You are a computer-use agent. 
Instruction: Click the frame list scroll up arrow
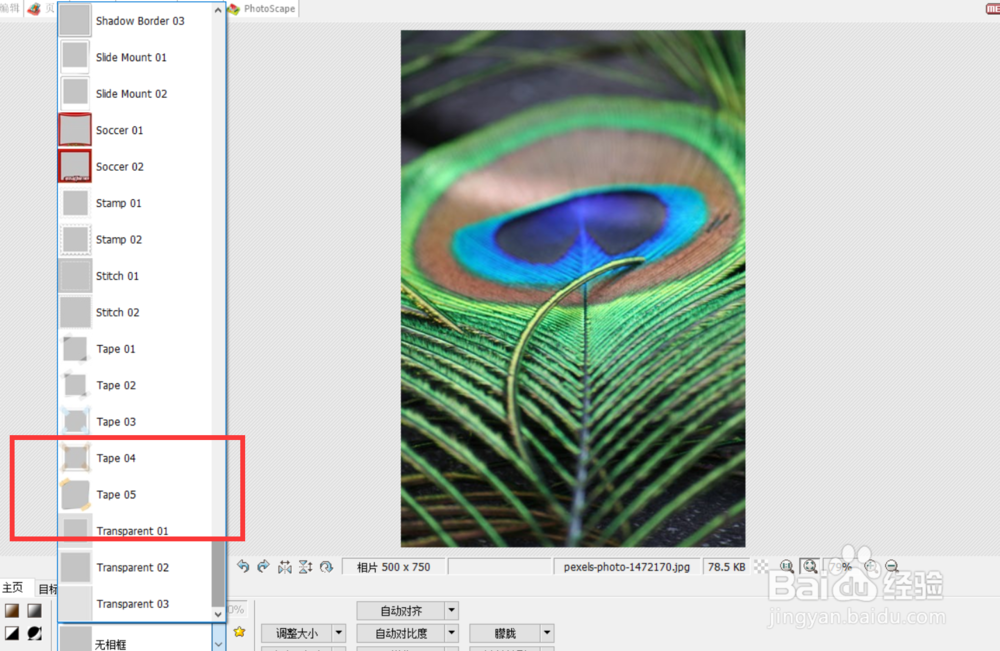218,10
